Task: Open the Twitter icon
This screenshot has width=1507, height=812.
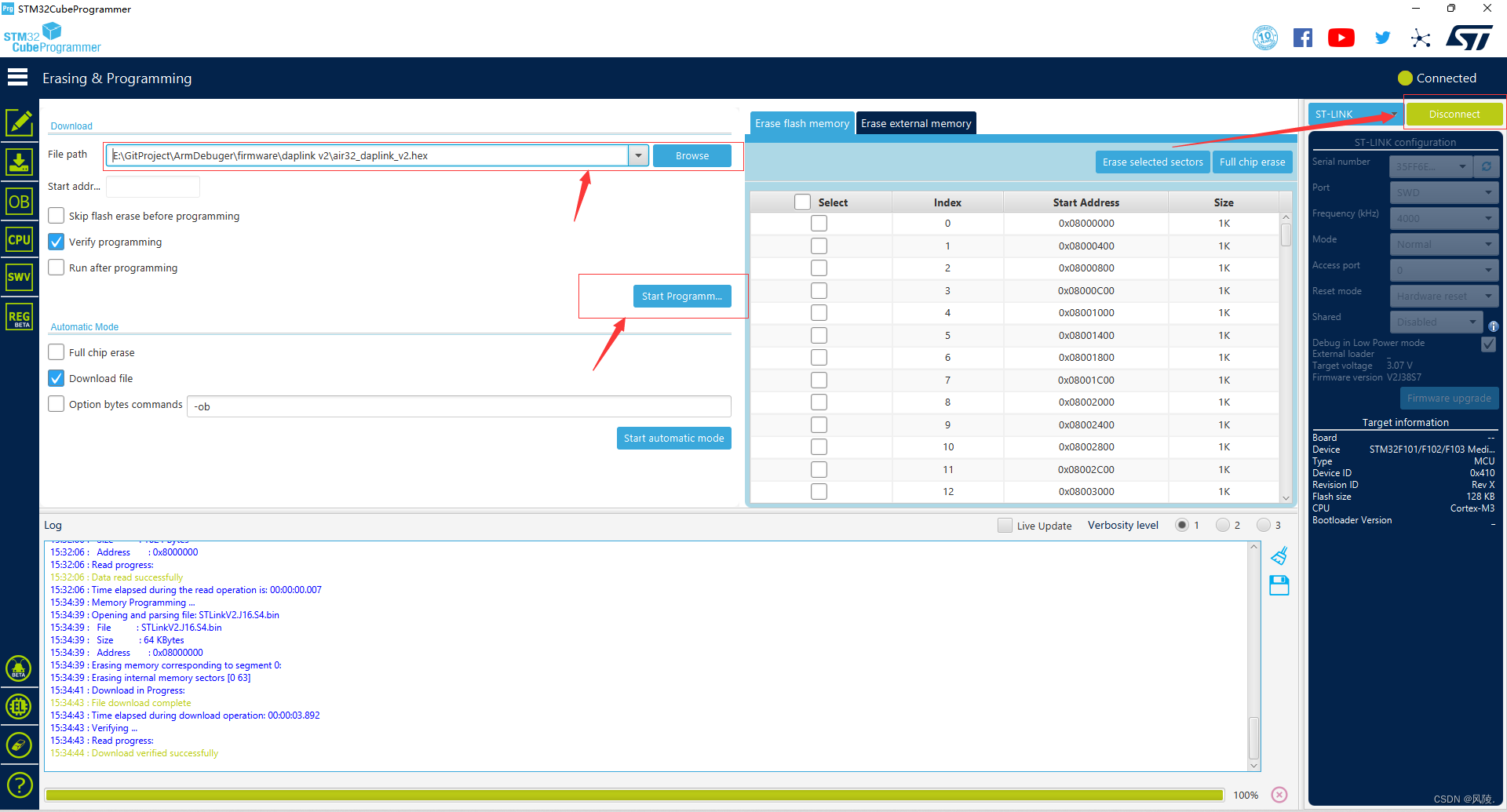Action: [x=1383, y=38]
